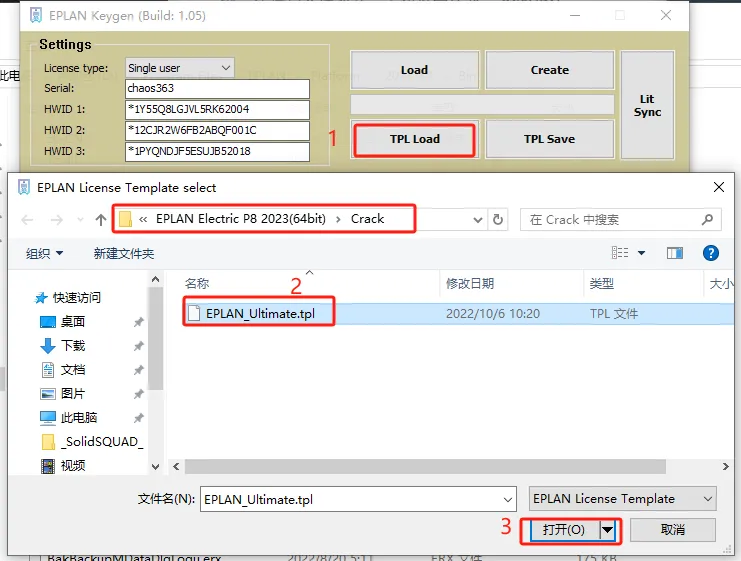Click the Crack breadcrumb segment

pos(367,219)
